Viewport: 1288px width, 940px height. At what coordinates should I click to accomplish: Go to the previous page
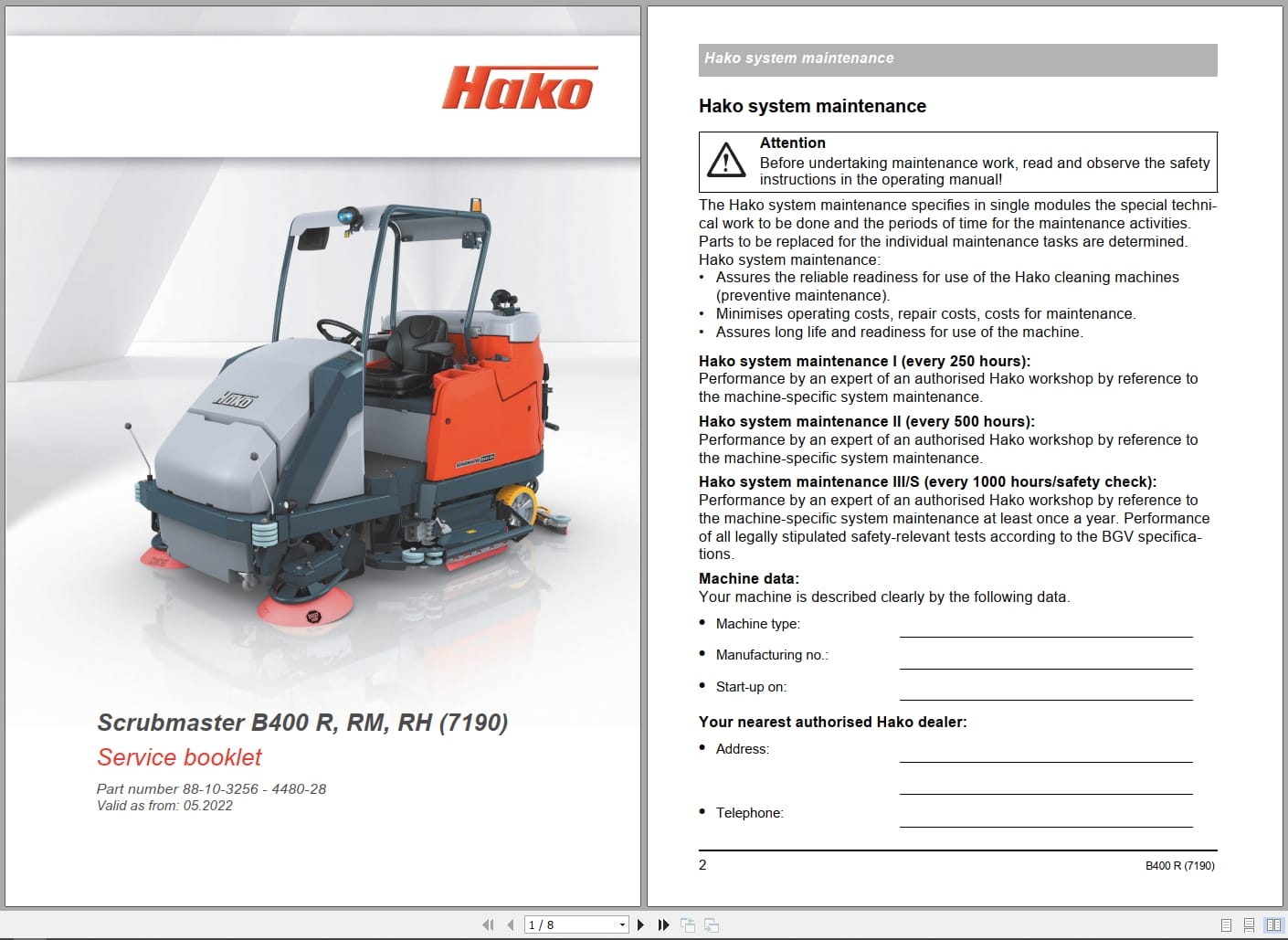pyautogui.click(x=512, y=924)
